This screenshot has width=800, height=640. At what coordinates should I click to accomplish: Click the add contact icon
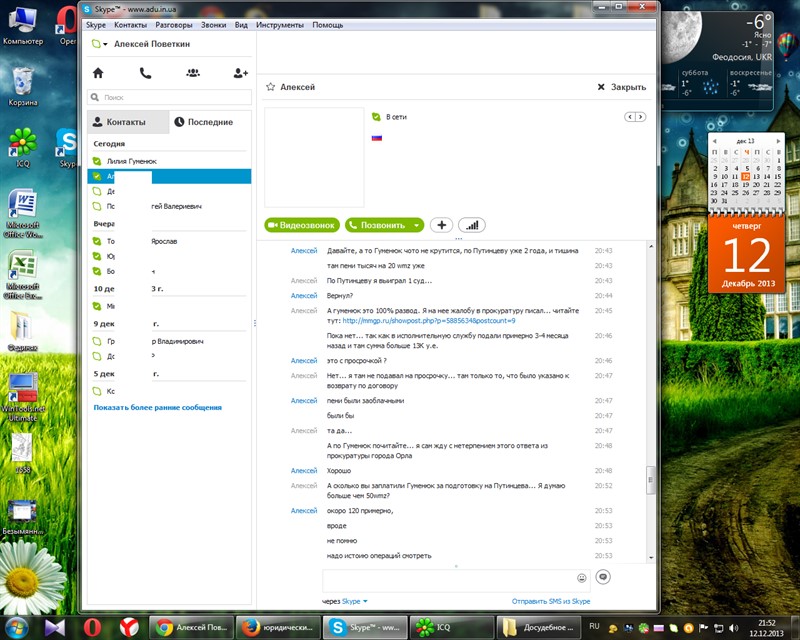[x=240, y=73]
